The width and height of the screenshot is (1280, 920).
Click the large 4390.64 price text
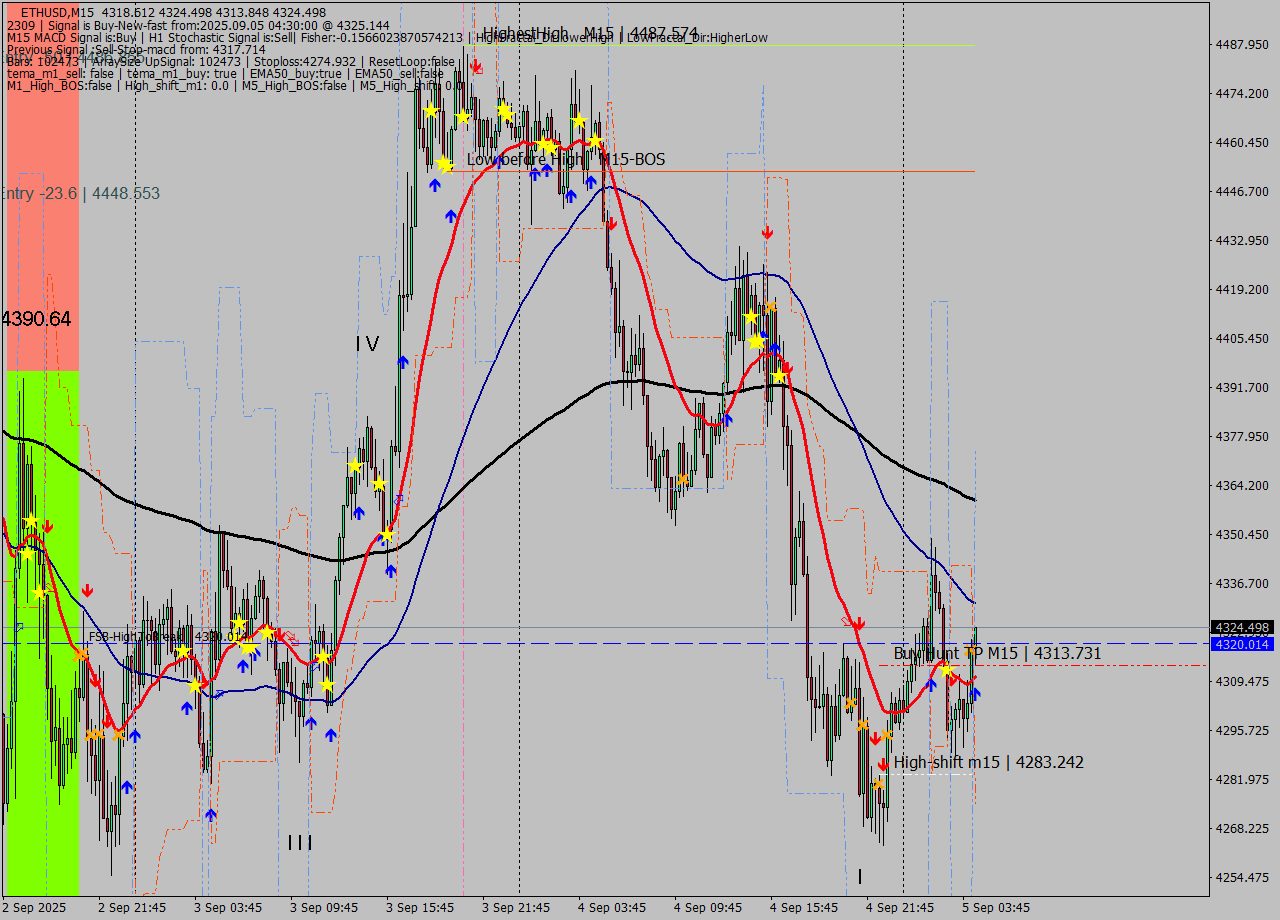pyautogui.click(x=36, y=319)
